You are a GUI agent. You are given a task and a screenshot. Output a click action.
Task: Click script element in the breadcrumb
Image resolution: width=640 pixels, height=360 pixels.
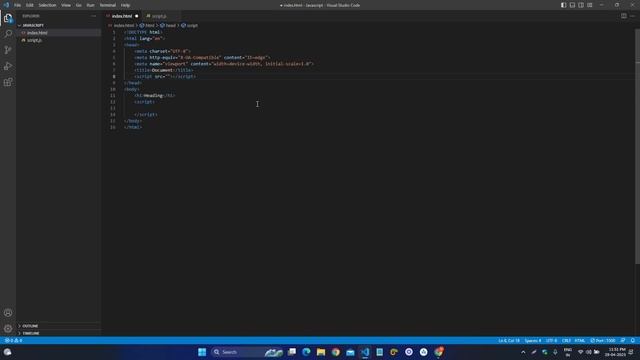click(x=189, y=25)
